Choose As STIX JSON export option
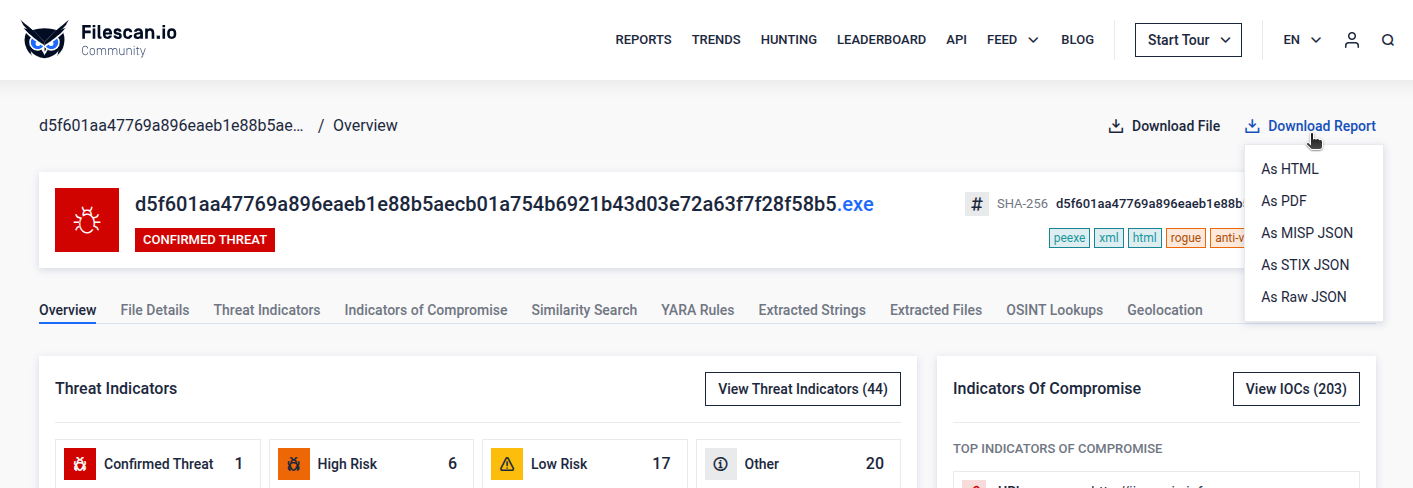Screen dimensions: 1413x488 (x=1305, y=265)
